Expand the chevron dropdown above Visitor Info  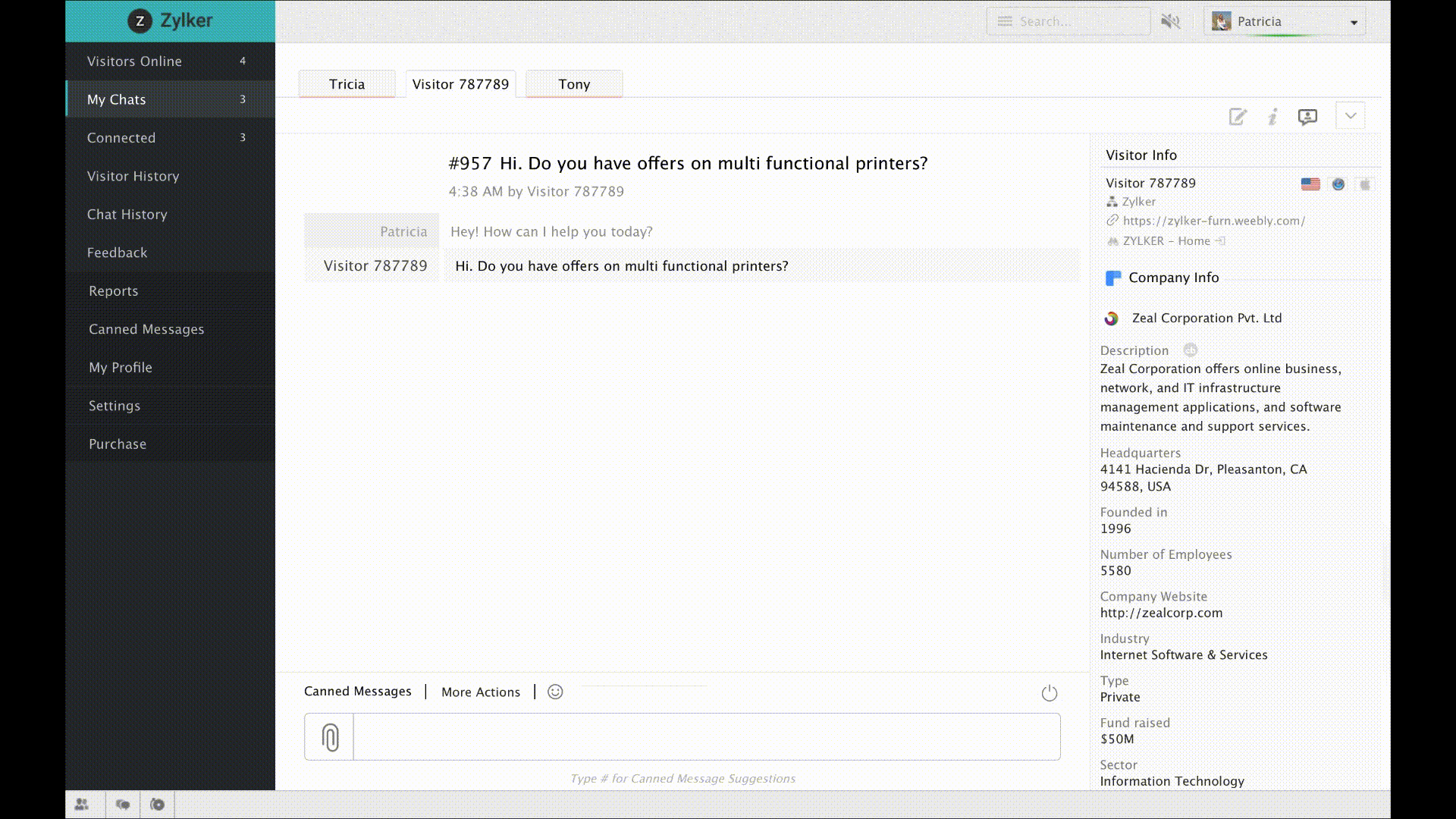(1351, 116)
